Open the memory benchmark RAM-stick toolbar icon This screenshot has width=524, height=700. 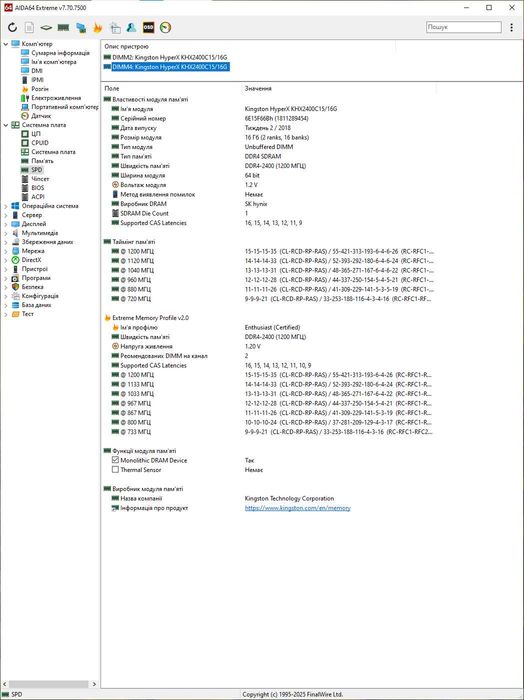(x=63, y=28)
